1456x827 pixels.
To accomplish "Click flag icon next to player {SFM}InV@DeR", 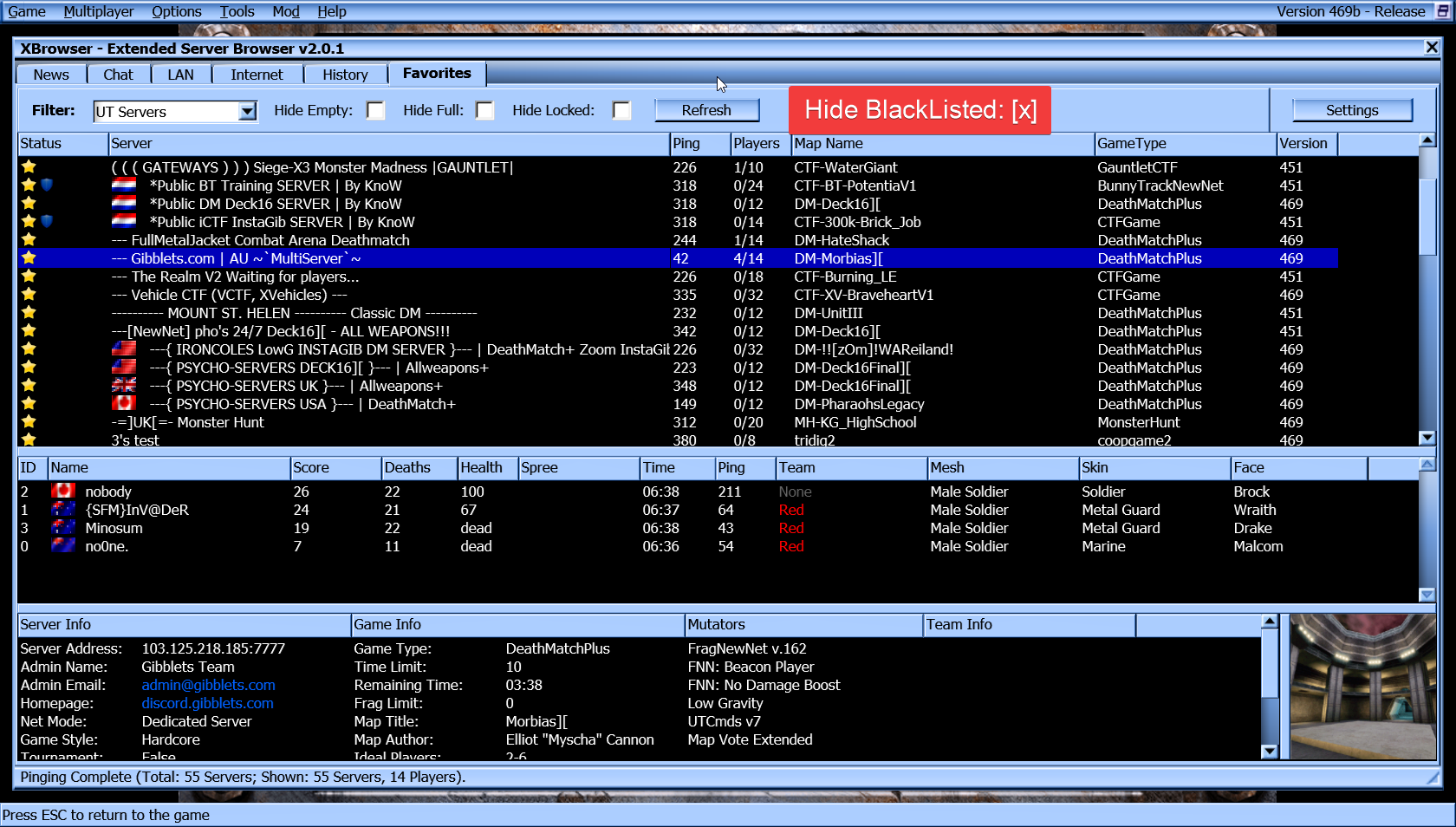I will (x=63, y=509).
